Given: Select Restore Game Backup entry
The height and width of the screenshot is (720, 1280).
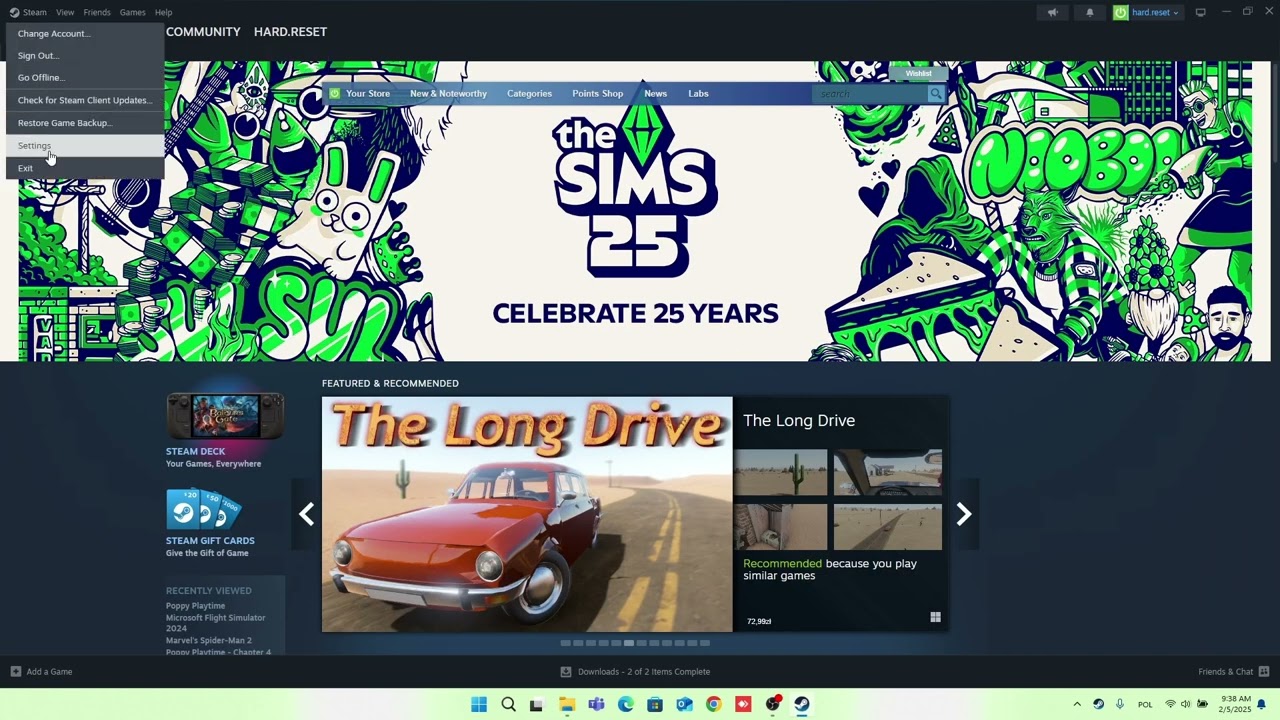Looking at the screenshot, I should pyautogui.click(x=85, y=122).
